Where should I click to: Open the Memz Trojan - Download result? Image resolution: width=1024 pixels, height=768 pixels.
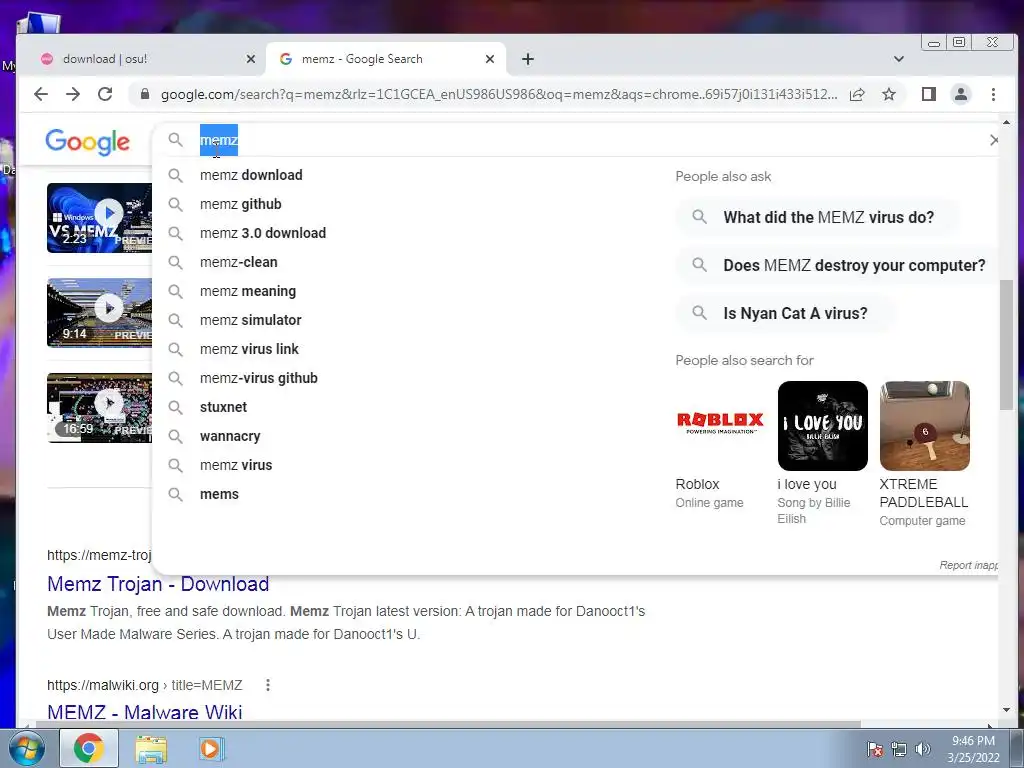158,584
